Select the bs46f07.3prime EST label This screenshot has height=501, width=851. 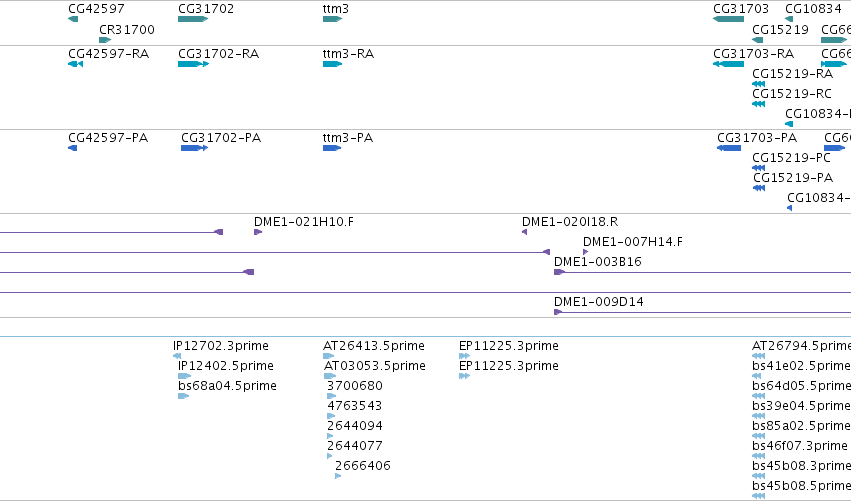[799, 446]
